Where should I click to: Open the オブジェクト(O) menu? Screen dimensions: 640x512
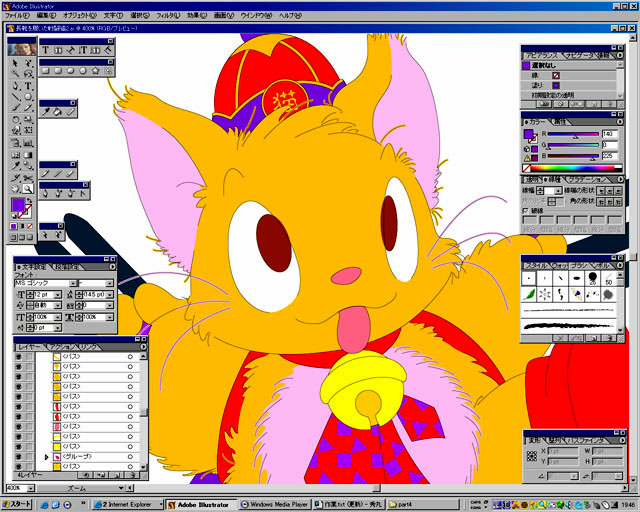(80, 16)
